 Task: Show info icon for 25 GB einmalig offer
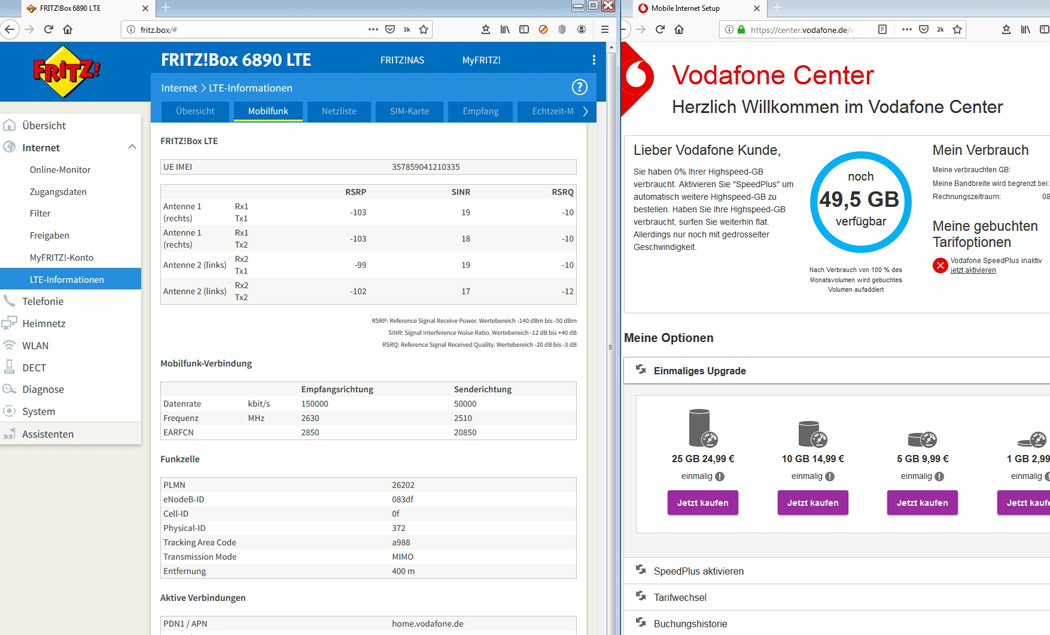tap(719, 477)
